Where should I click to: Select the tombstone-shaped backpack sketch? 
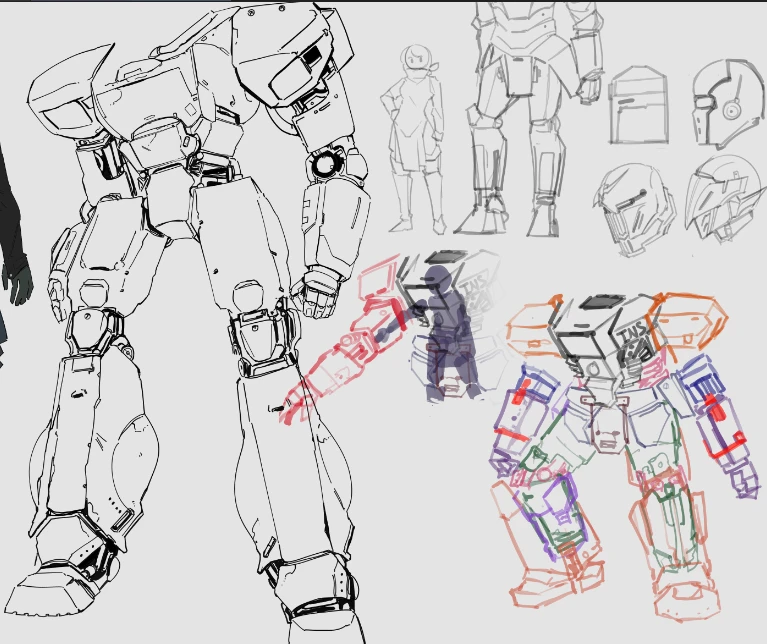click(x=638, y=104)
